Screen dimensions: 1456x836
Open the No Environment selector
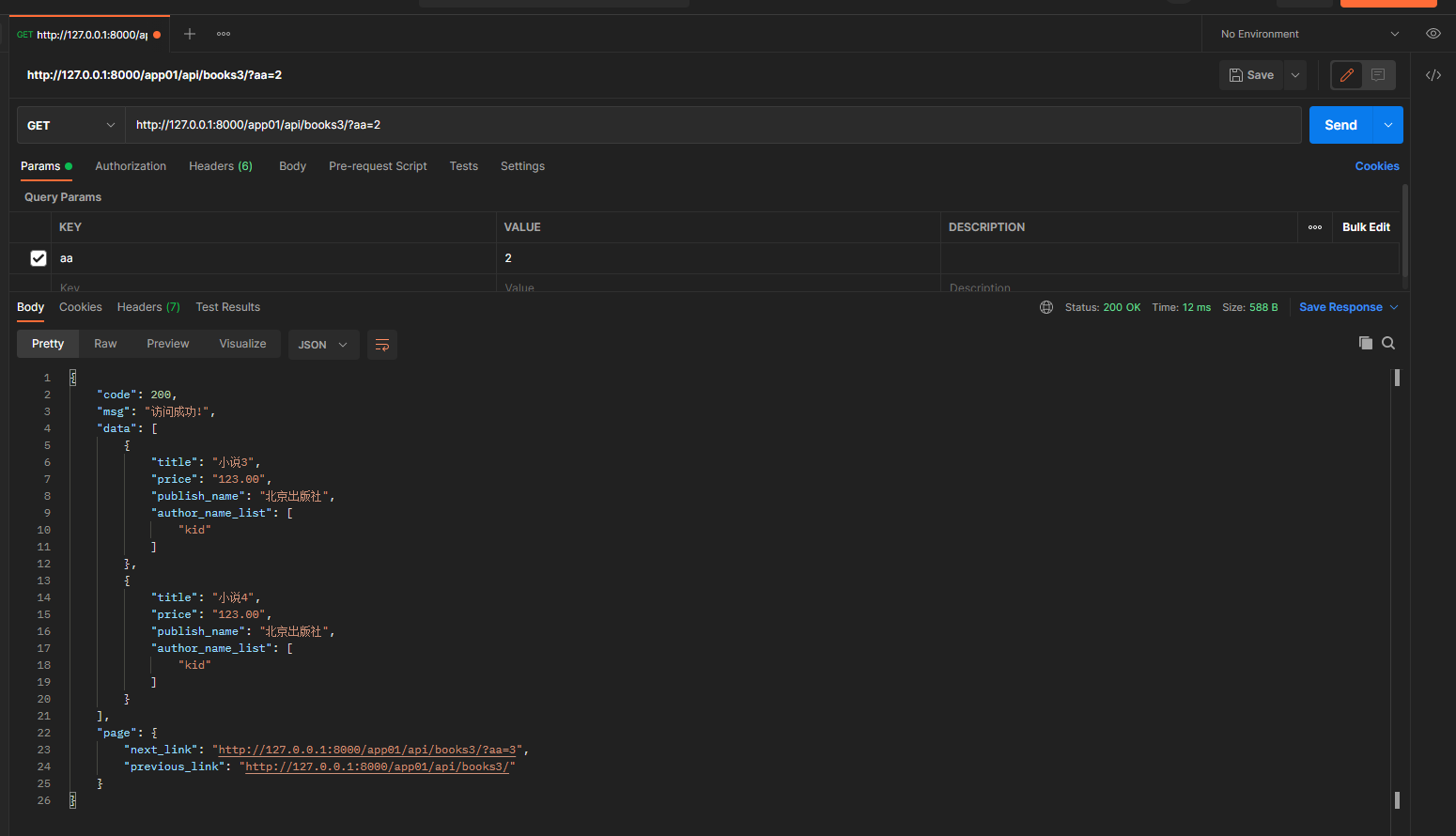point(1309,34)
